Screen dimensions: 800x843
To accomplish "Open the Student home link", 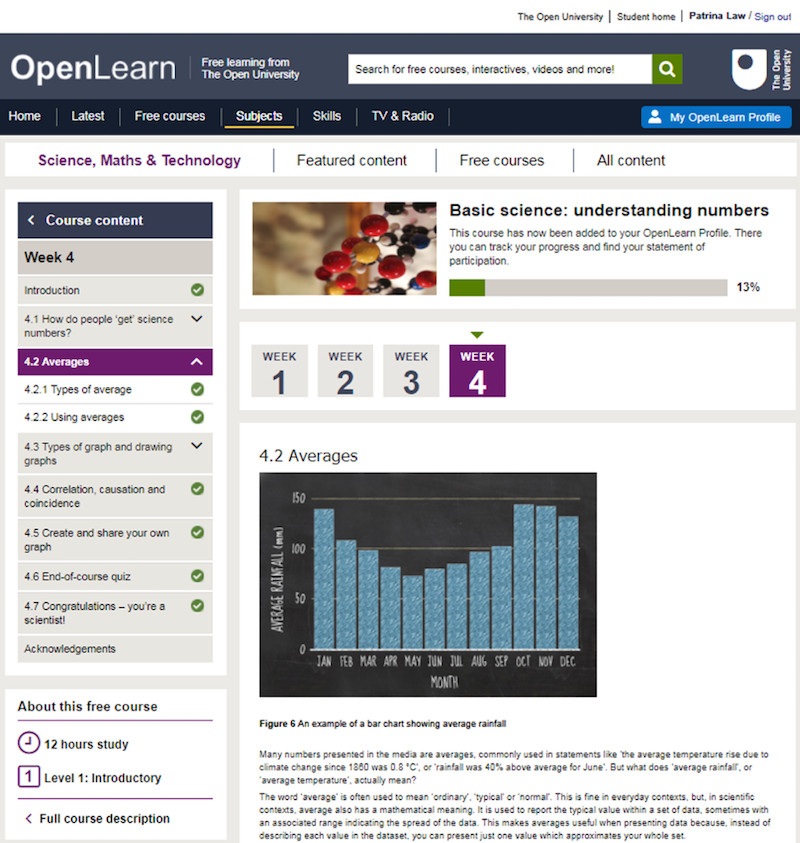I will point(646,17).
